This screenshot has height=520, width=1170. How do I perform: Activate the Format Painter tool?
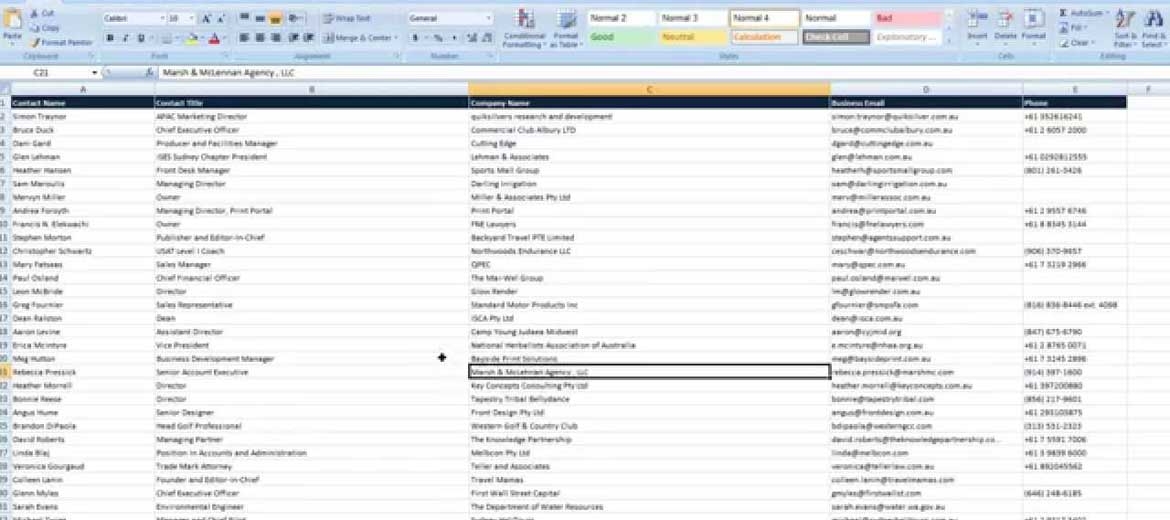[61, 43]
